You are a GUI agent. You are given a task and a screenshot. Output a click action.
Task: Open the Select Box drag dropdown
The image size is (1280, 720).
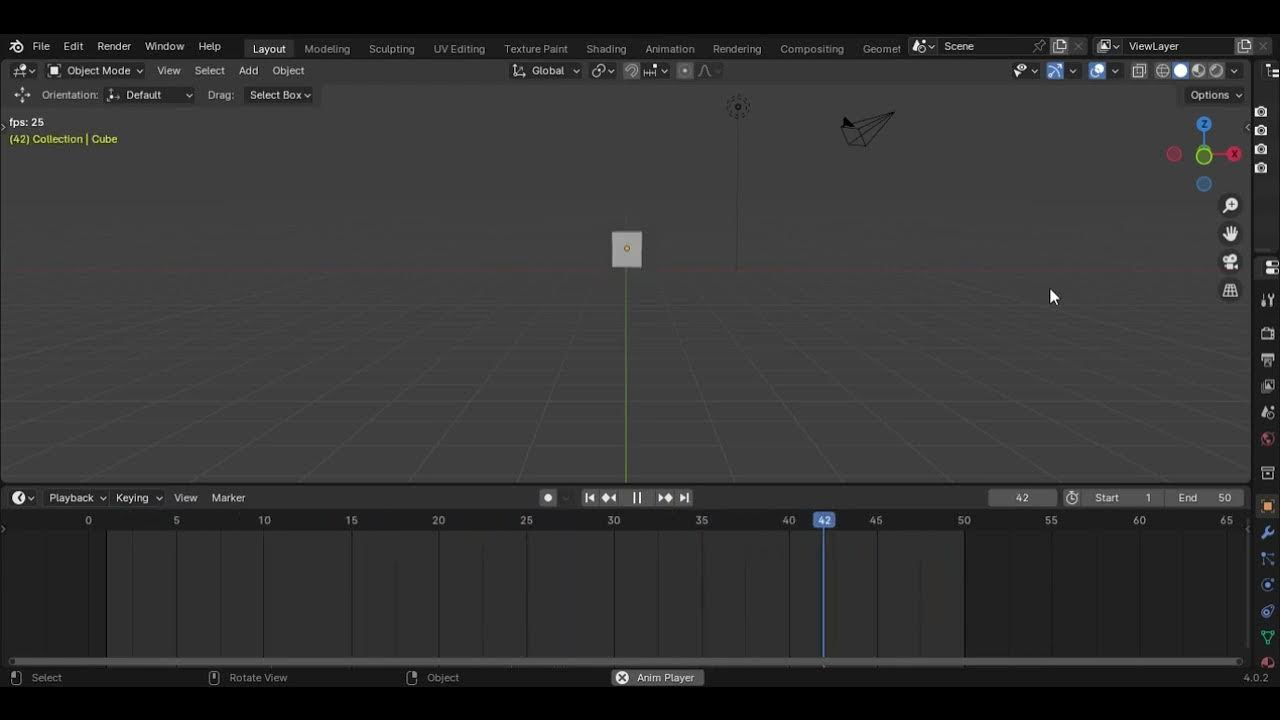coord(279,95)
